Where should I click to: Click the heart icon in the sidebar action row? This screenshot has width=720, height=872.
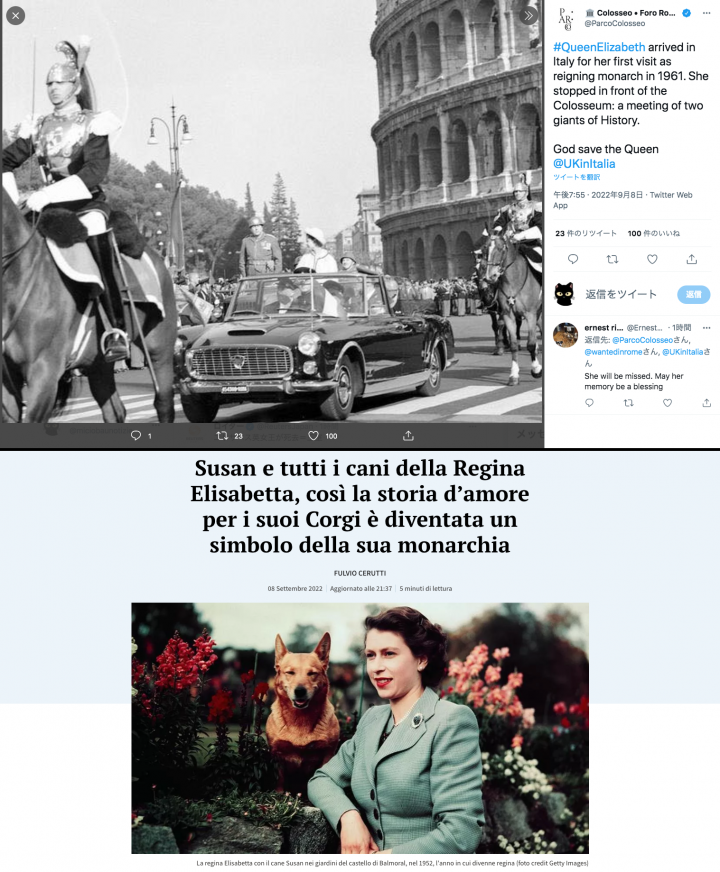point(652,259)
